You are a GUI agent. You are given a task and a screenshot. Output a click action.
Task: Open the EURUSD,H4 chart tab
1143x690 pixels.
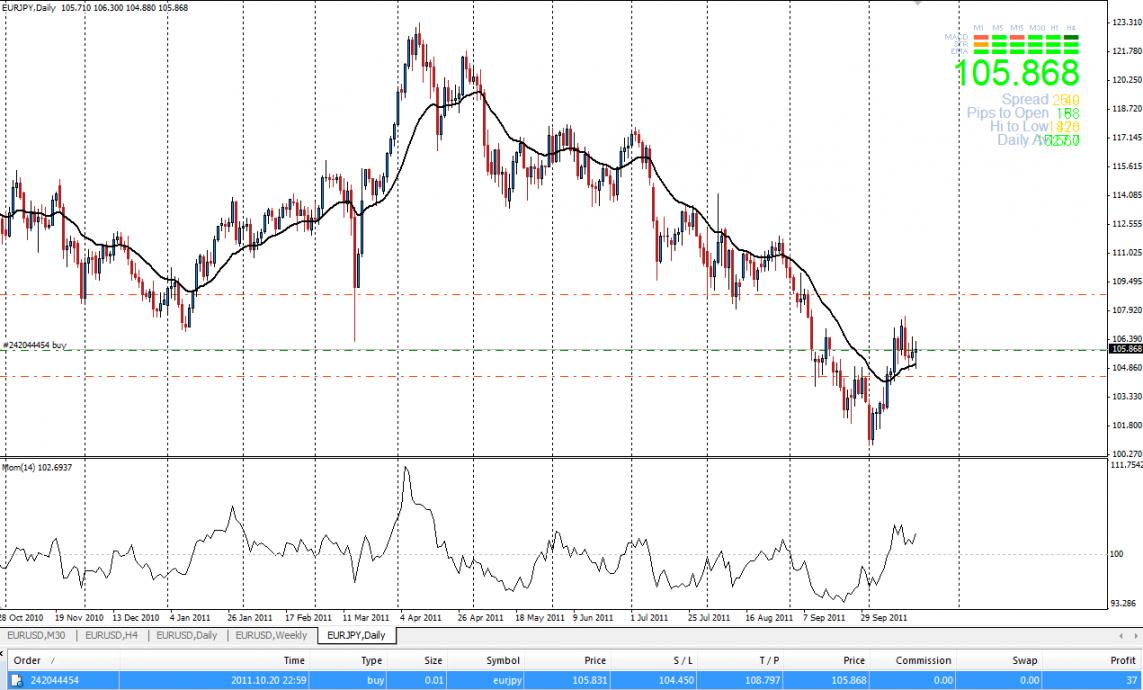(x=112, y=635)
